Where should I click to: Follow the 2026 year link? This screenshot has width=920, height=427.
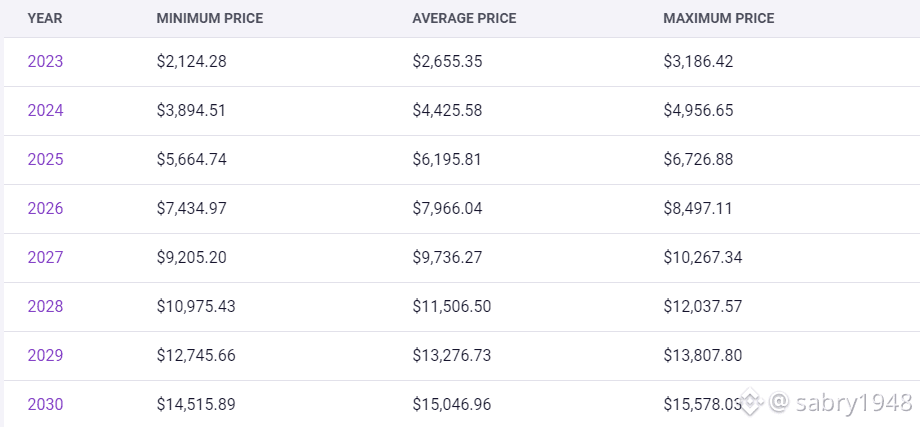pos(45,209)
